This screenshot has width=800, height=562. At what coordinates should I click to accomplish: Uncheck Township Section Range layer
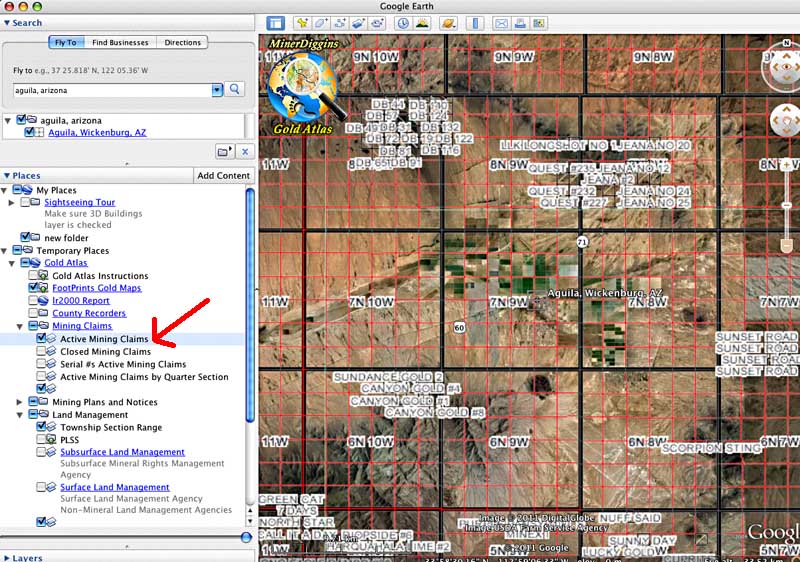(41, 427)
